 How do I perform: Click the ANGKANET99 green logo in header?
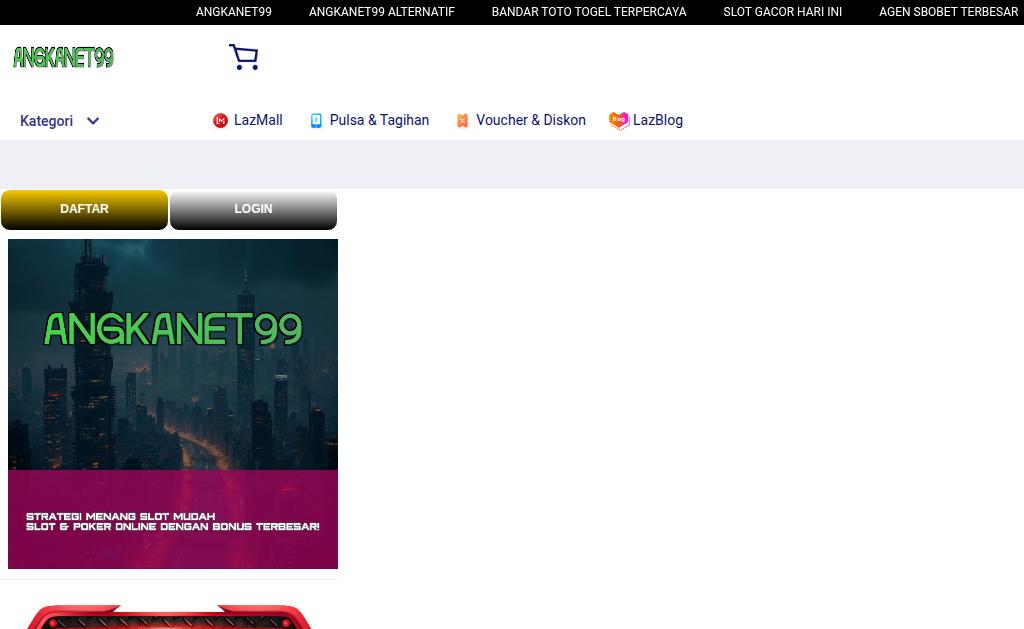click(x=63, y=57)
